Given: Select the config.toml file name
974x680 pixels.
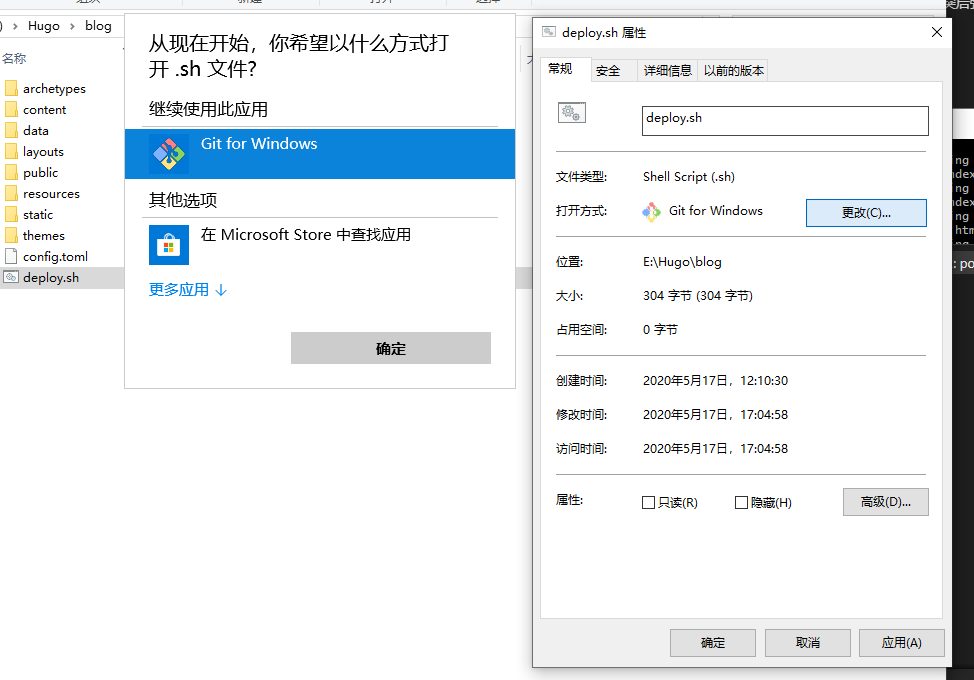Looking at the screenshot, I should point(55,257).
